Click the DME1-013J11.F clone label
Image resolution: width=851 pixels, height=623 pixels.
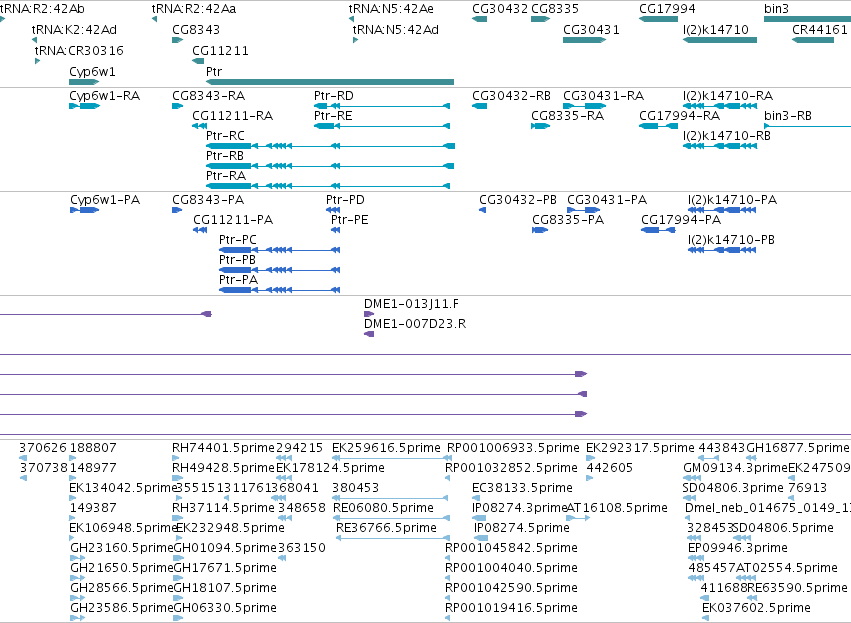[x=411, y=304]
